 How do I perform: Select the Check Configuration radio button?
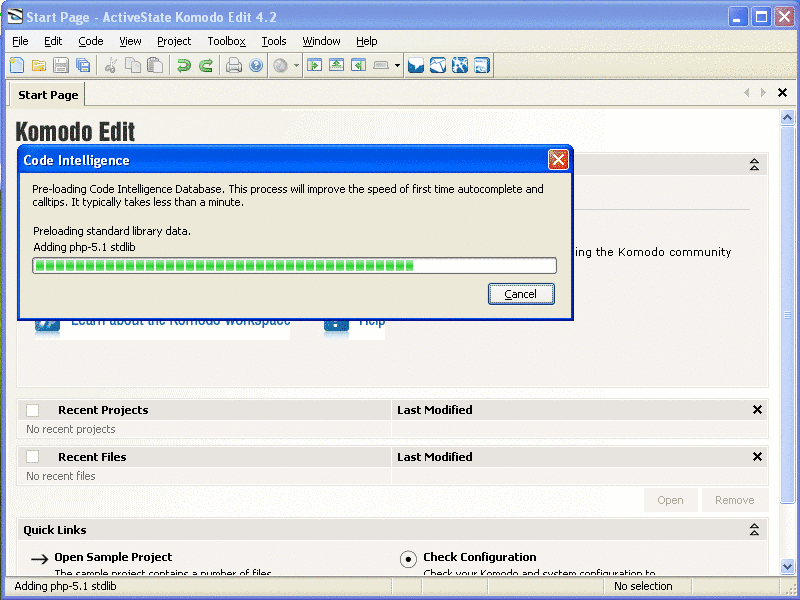click(x=408, y=559)
